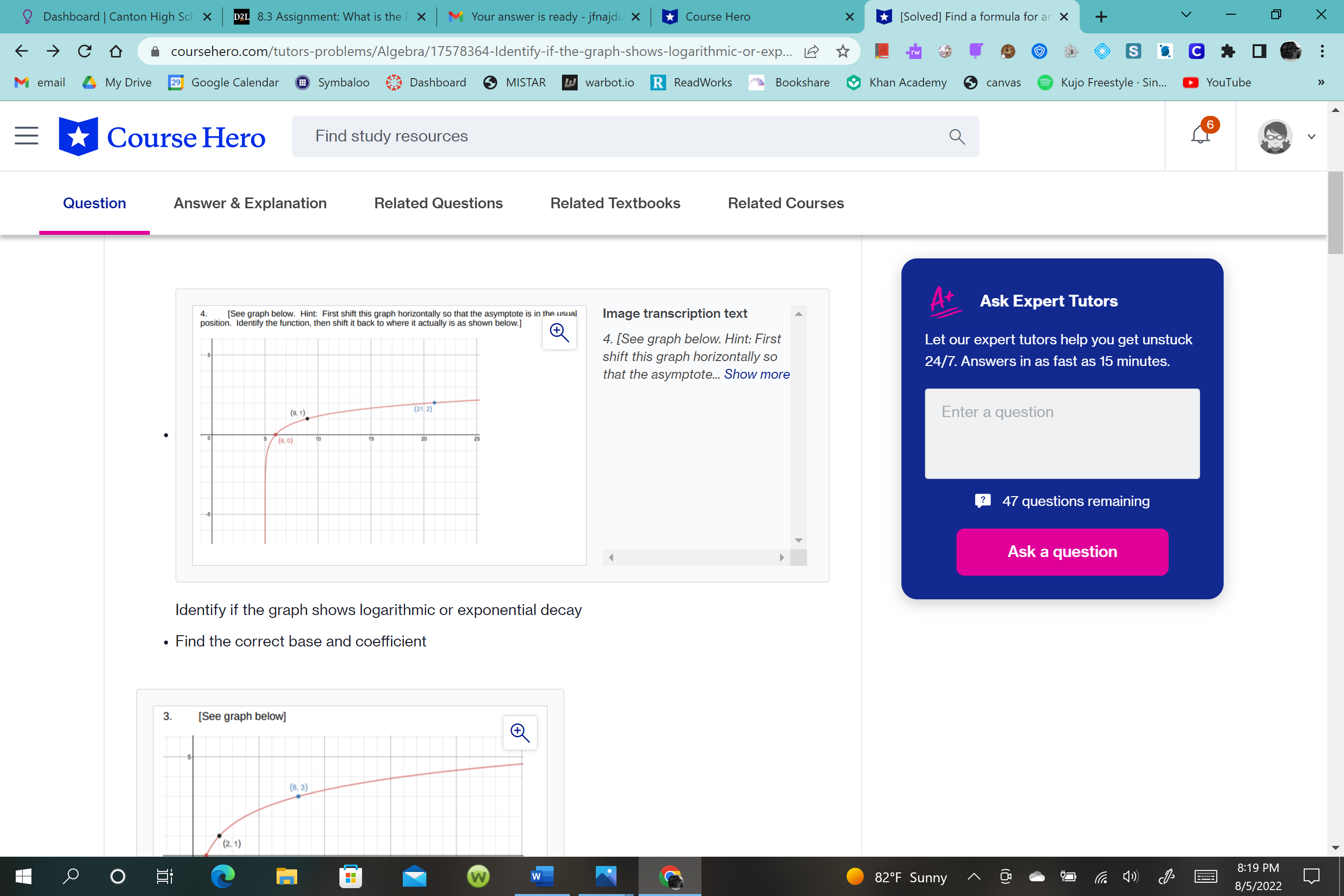Click the notification bell icon
The height and width of the screenshot is (896, 1344).
[1200, 136]
